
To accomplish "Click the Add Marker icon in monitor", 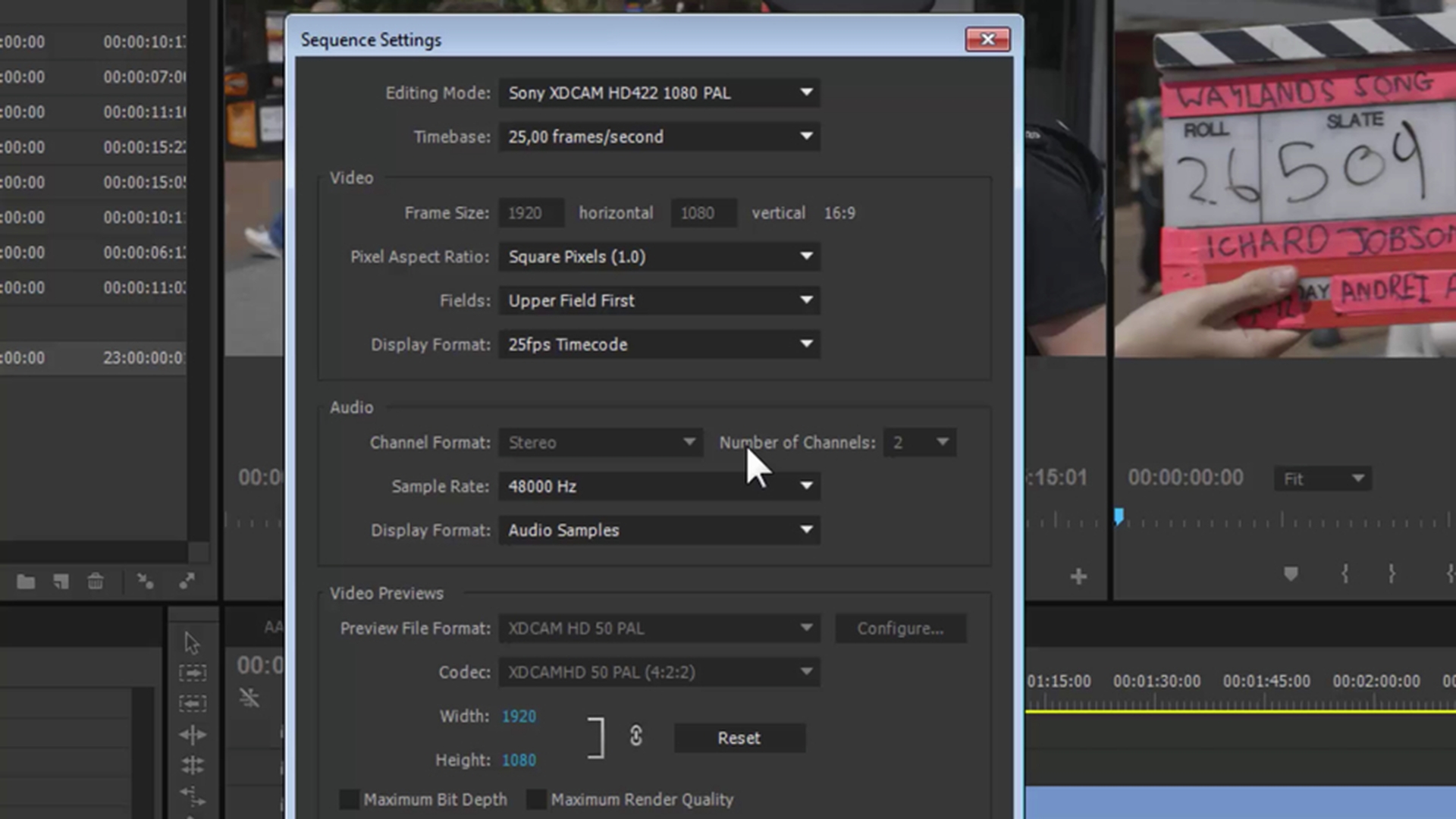I will click(x=1291, y=574).
